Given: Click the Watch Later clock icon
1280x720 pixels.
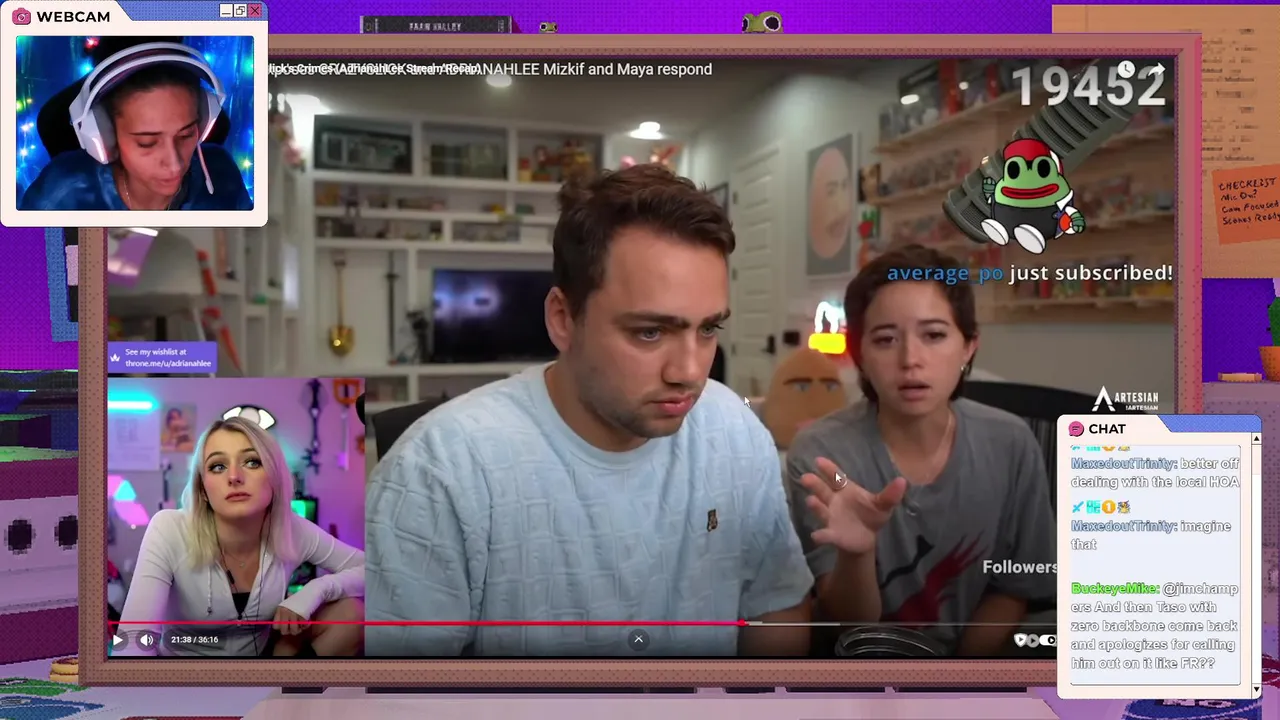Looking at the screenshot, I should point(1126,70).
